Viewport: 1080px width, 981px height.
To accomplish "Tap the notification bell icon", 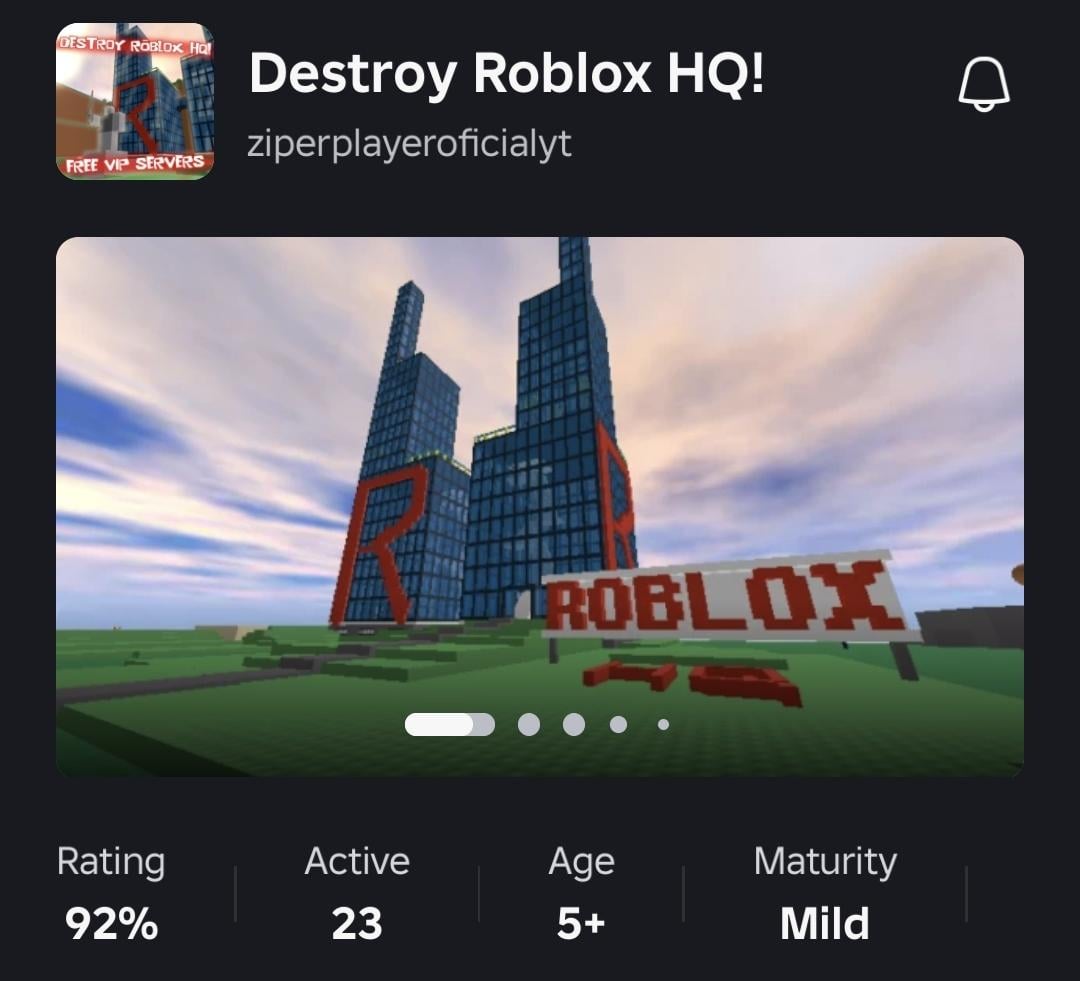I will tap(984, 84).
